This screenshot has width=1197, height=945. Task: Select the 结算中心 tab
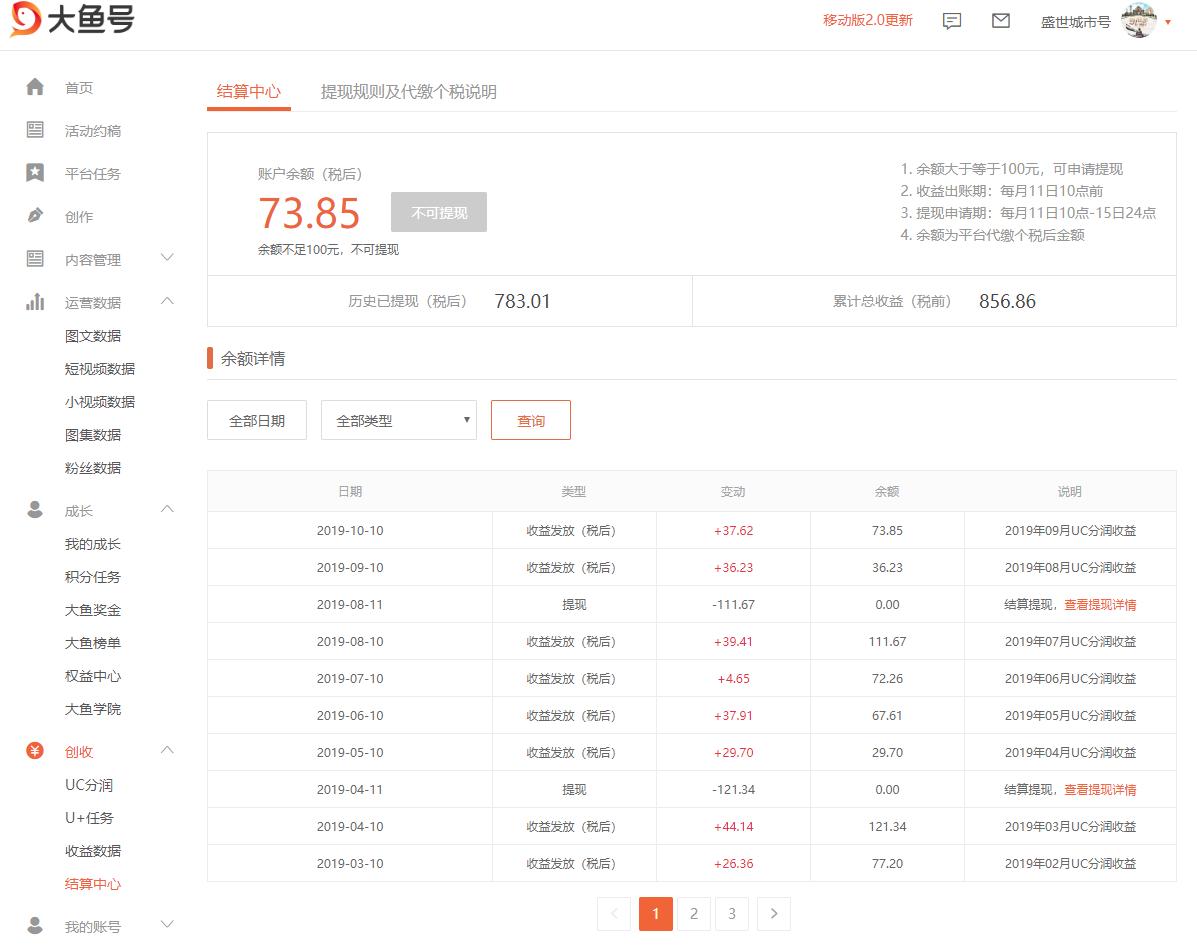248,91
